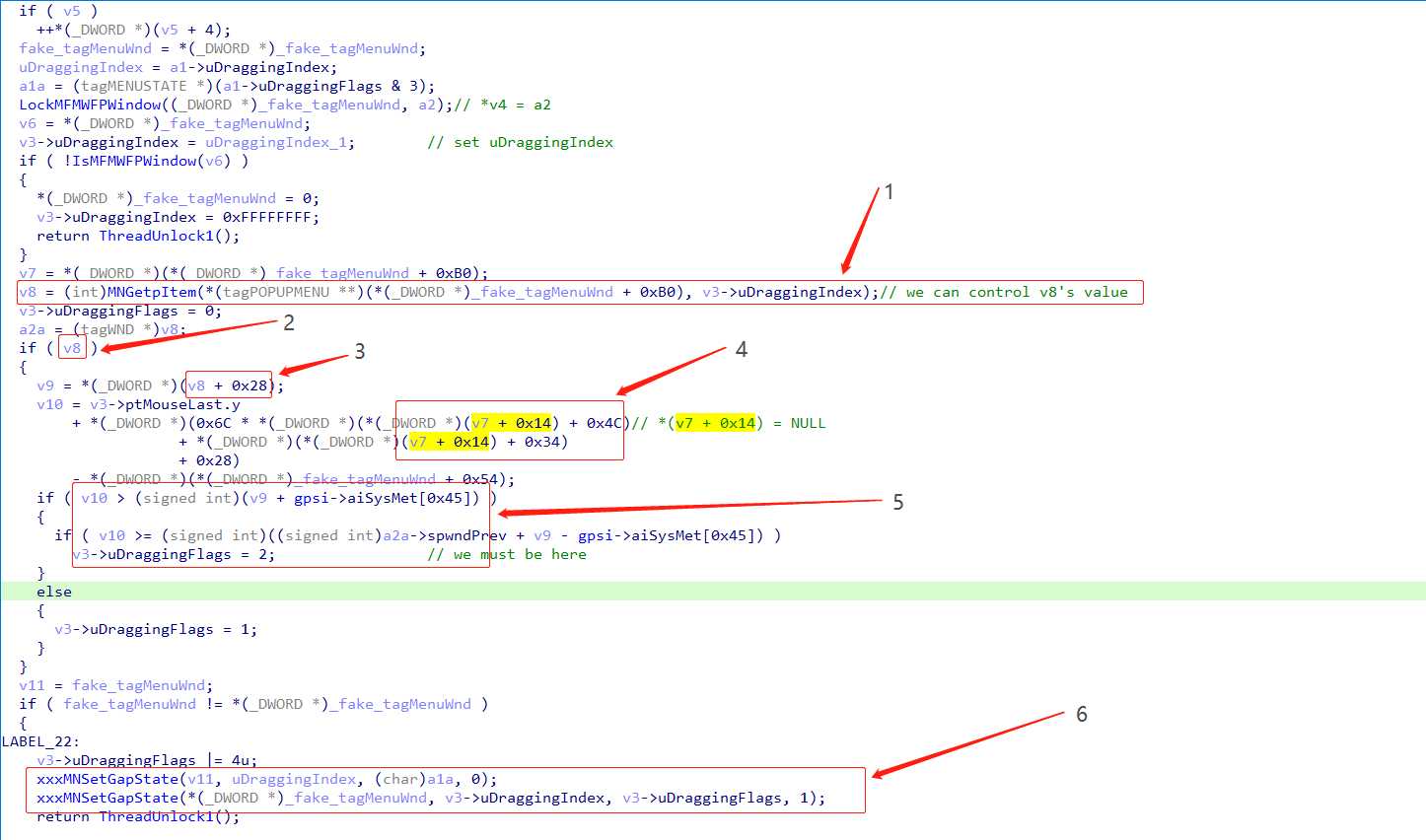Click "*(_DWORD *)_fake_tagMenuWnd = 0;" line
1426x840 pixels.
tap(178, 198)
